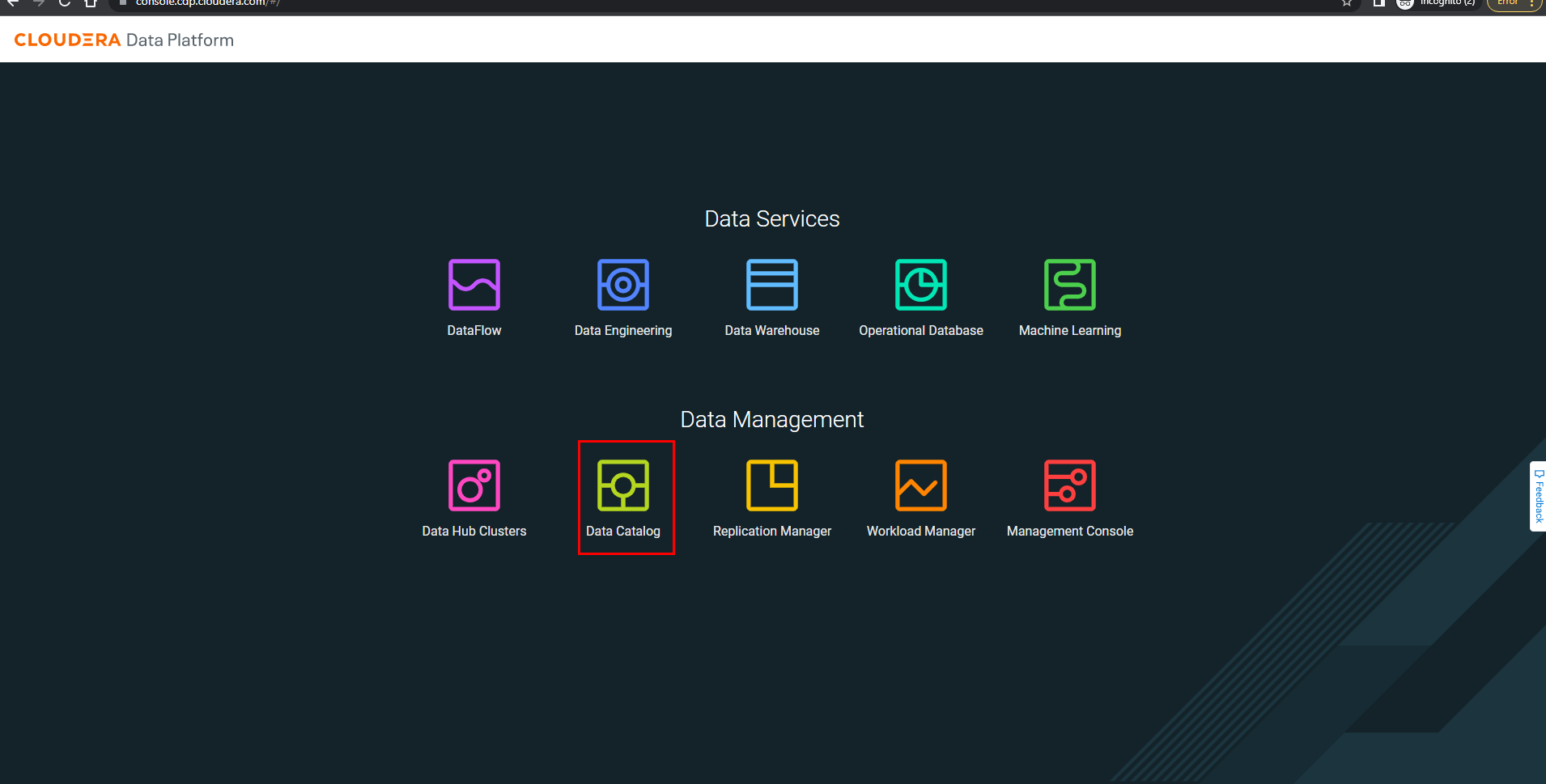1546x784 pixels.
Task: Click the browser address bar URL
Action: pyautogui.click(x=207, y=3)
